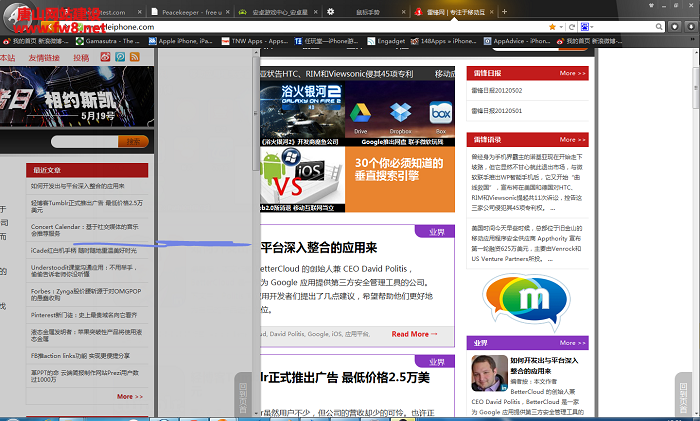
Task: Click the Google Drive logo in the banner
Action: click(x=360, y=113)
